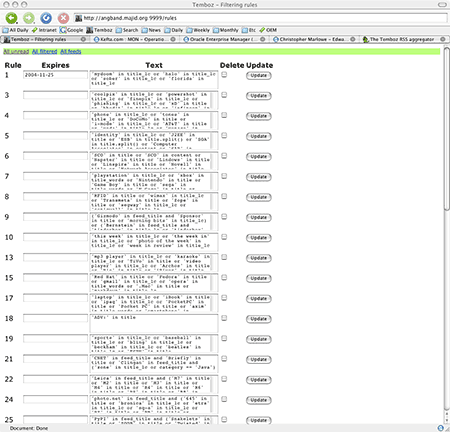Open the Daily bookmarks folder

[174, 30]
